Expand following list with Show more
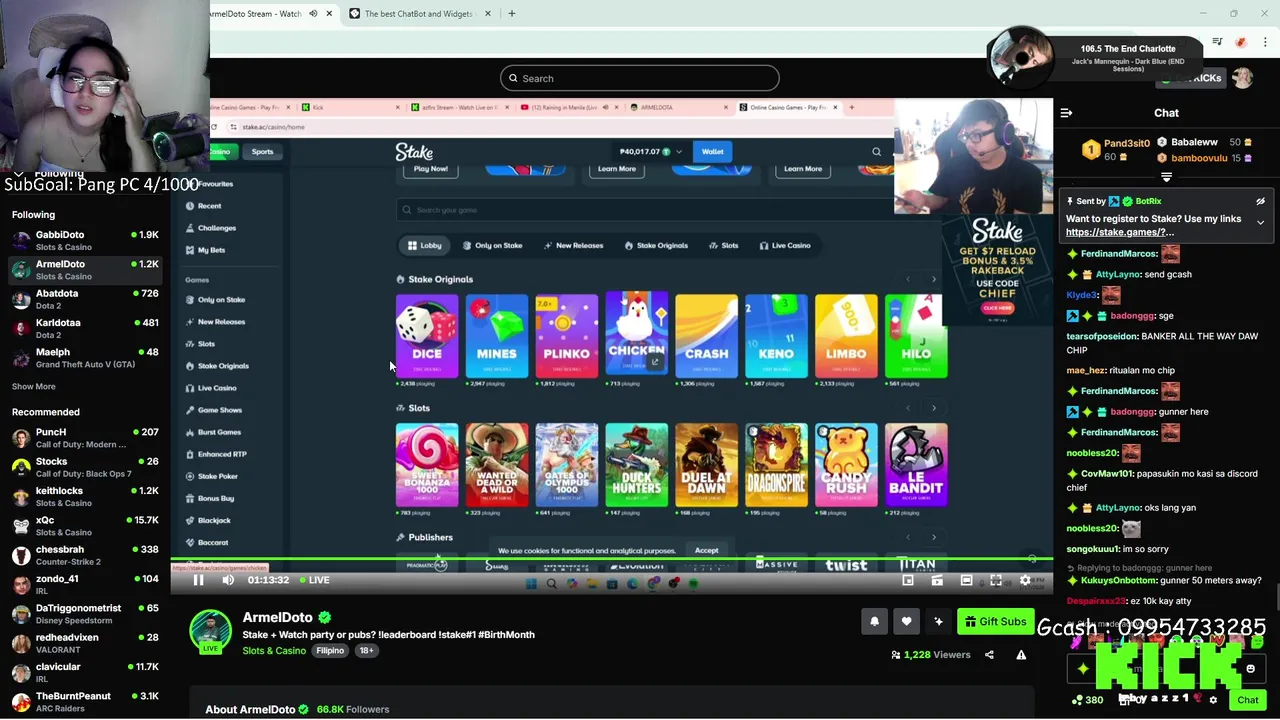Screen dimensions: 1280x720 coord(33,386)
